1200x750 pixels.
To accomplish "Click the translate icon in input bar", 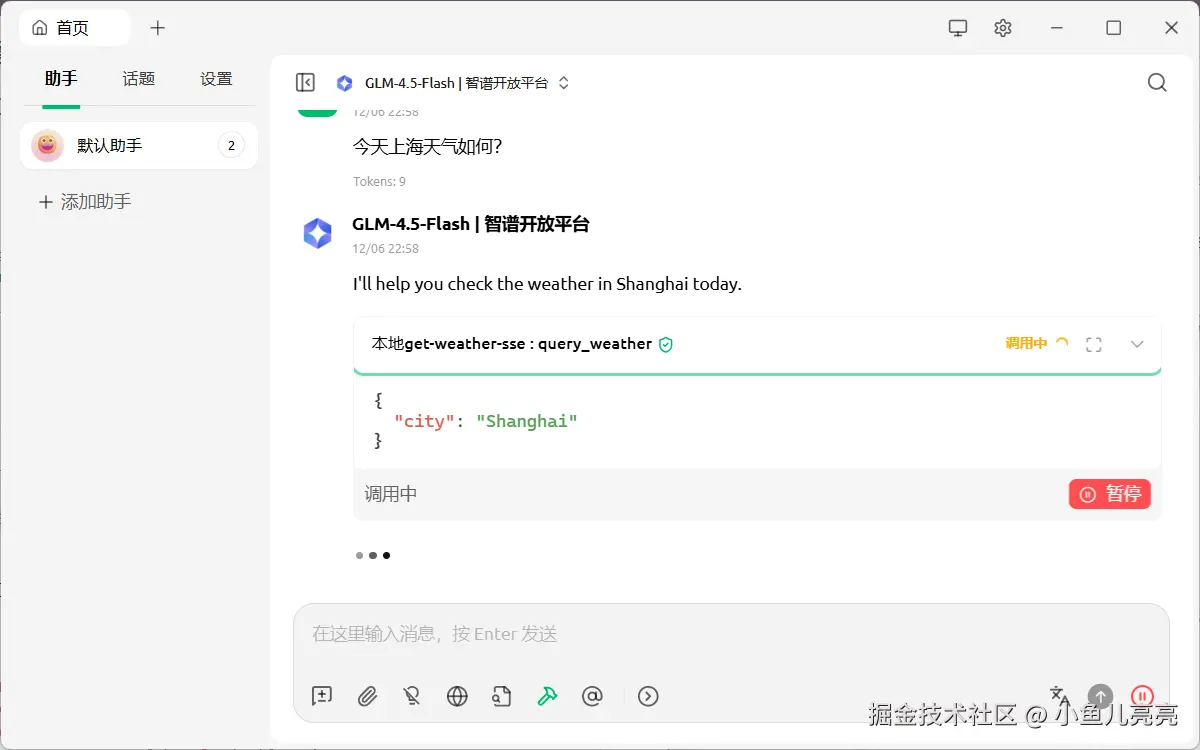I will pos(1059,696).
